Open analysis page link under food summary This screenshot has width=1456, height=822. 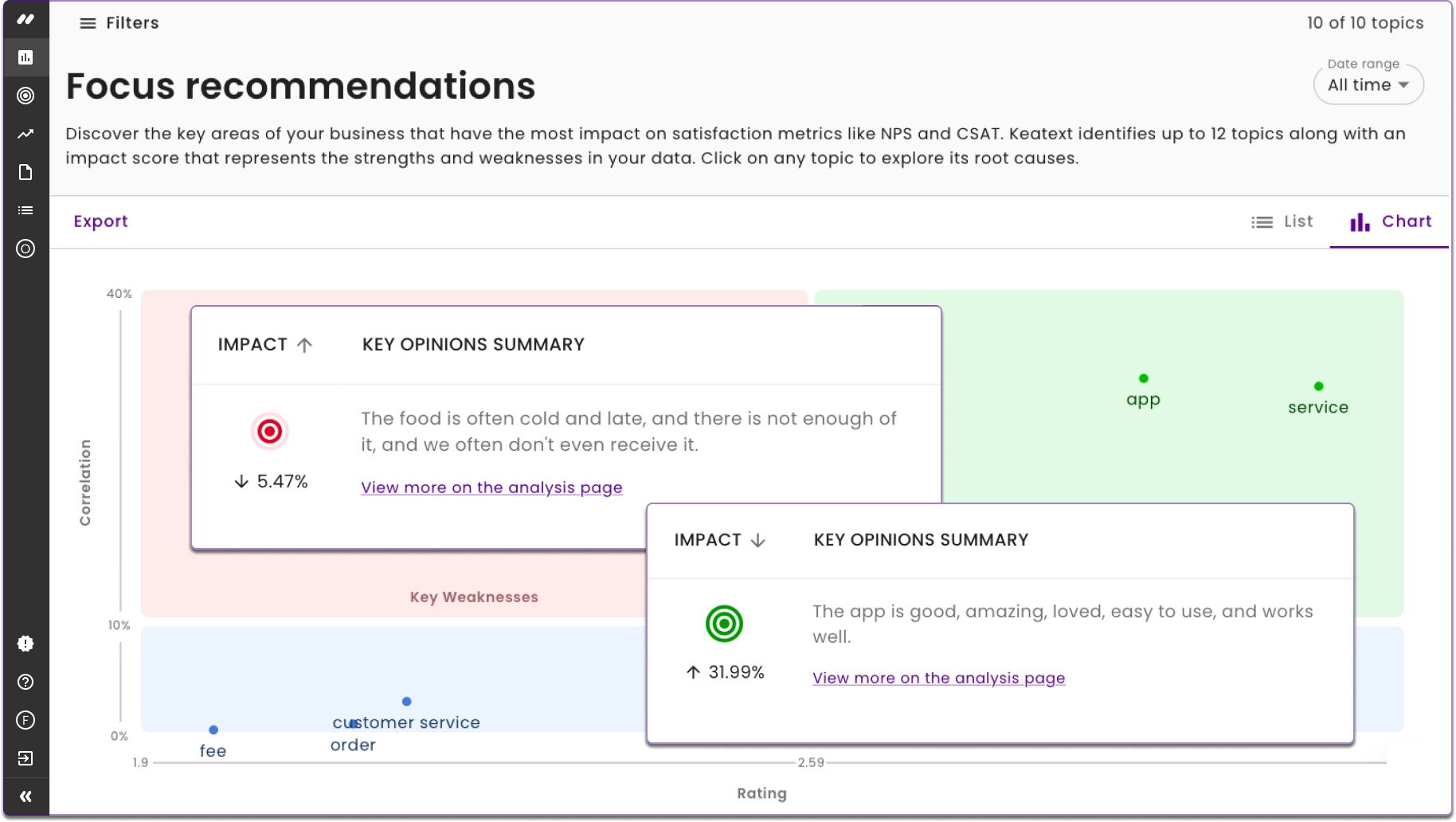pos(491,487)
